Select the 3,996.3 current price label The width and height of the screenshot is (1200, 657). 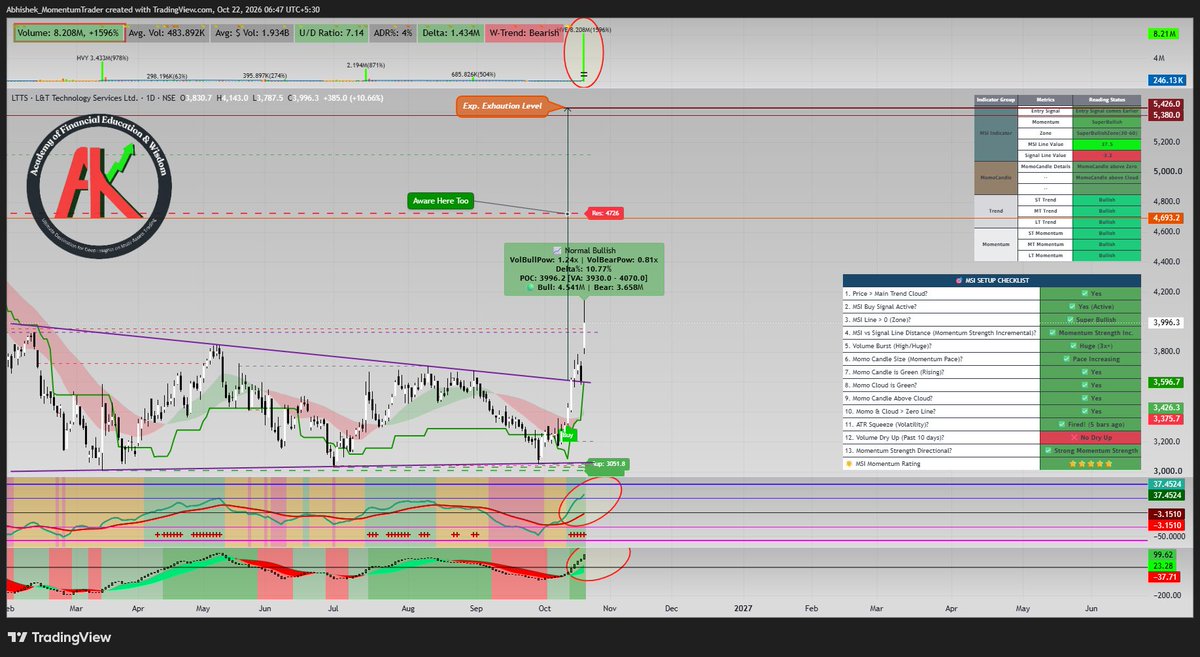[1167, 322]
